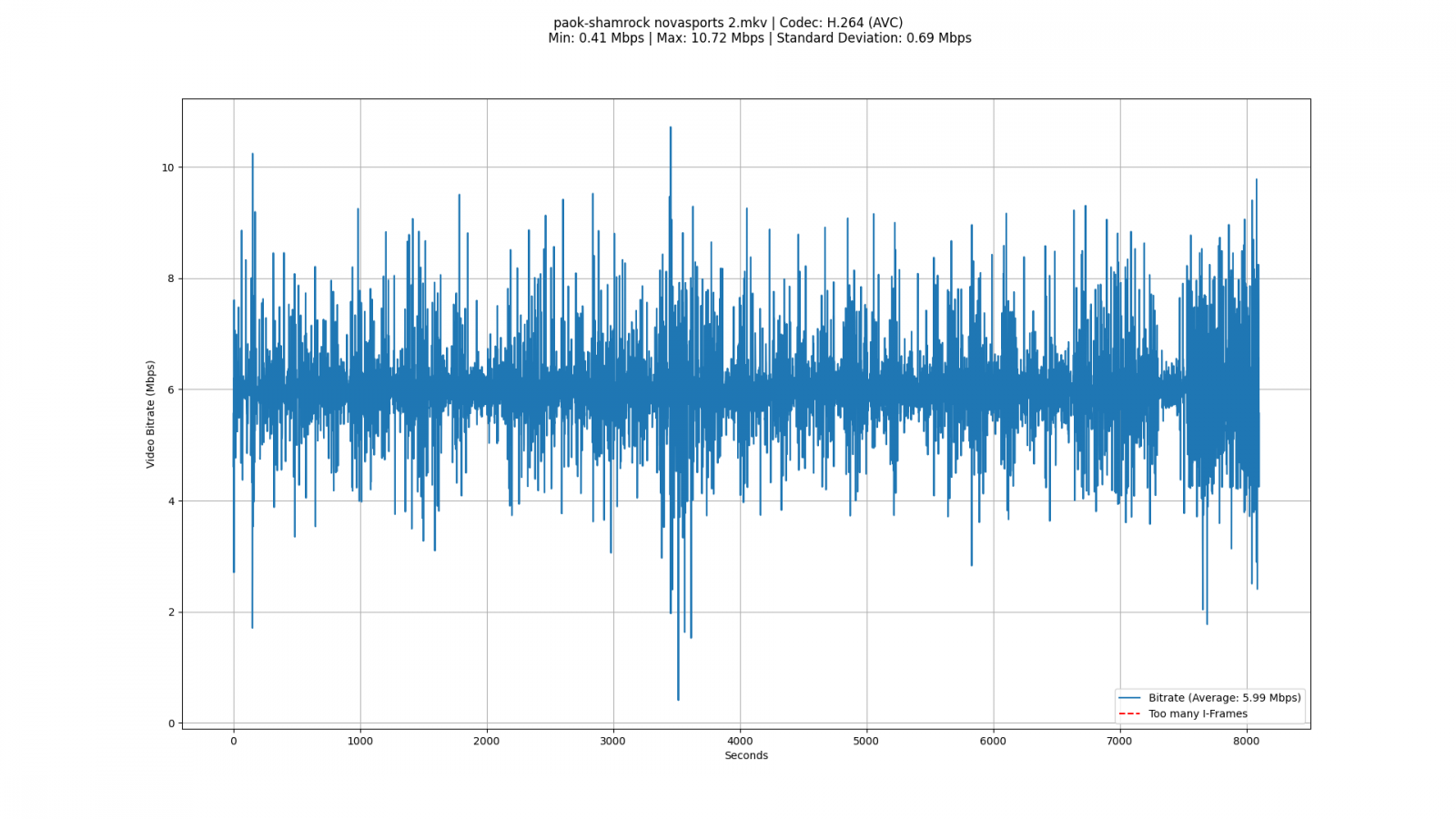The height and width of the screenshot is (819, 1456).
Task: Click the chart title with the file name
Action: click(x=728, y=23)
